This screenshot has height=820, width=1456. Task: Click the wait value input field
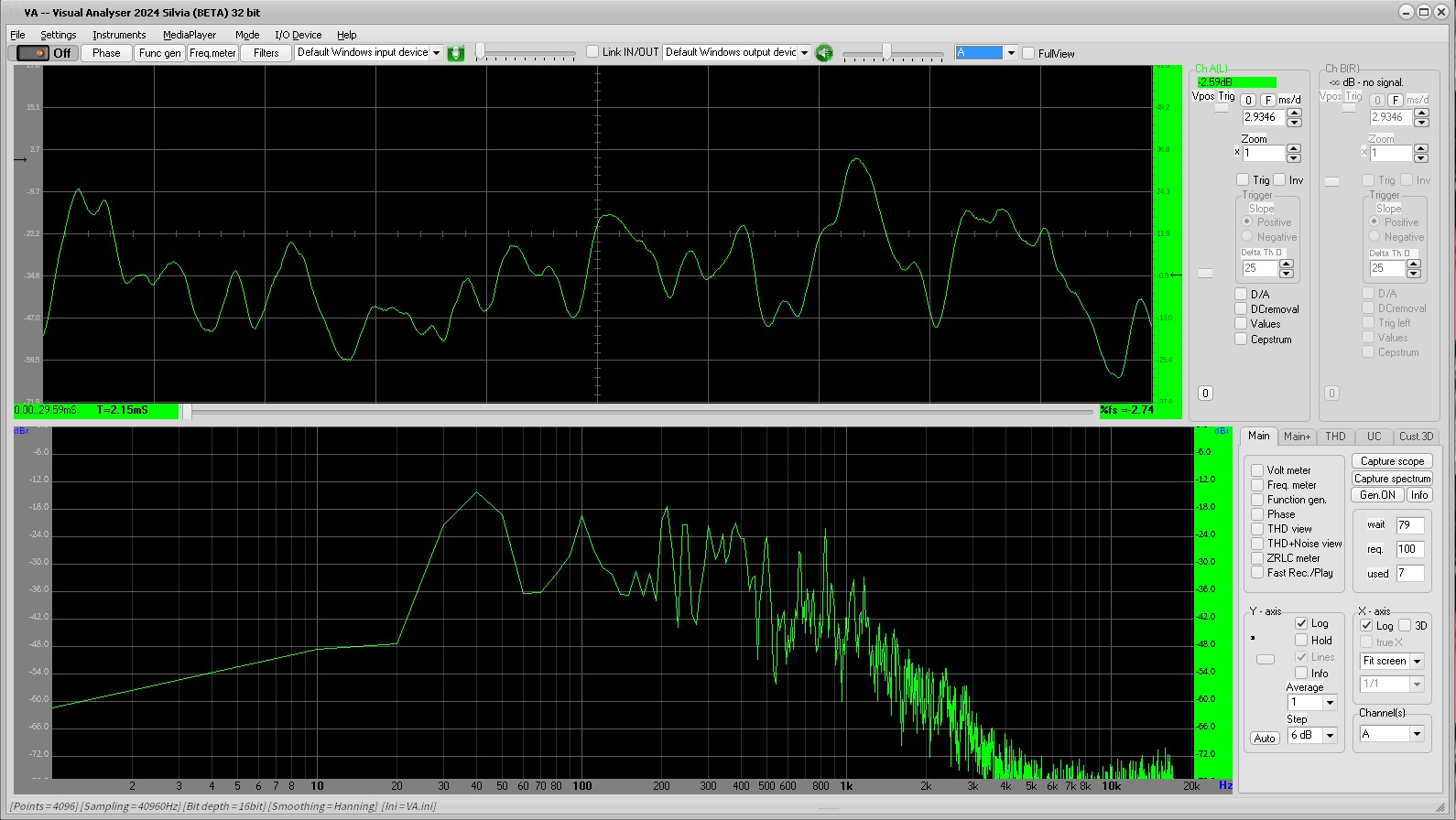tap(1409, 525)
